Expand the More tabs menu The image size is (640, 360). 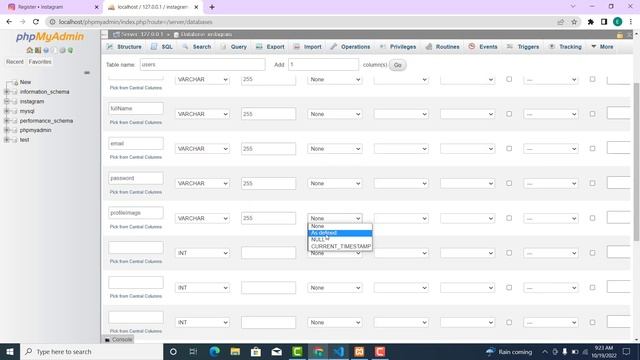602,47
